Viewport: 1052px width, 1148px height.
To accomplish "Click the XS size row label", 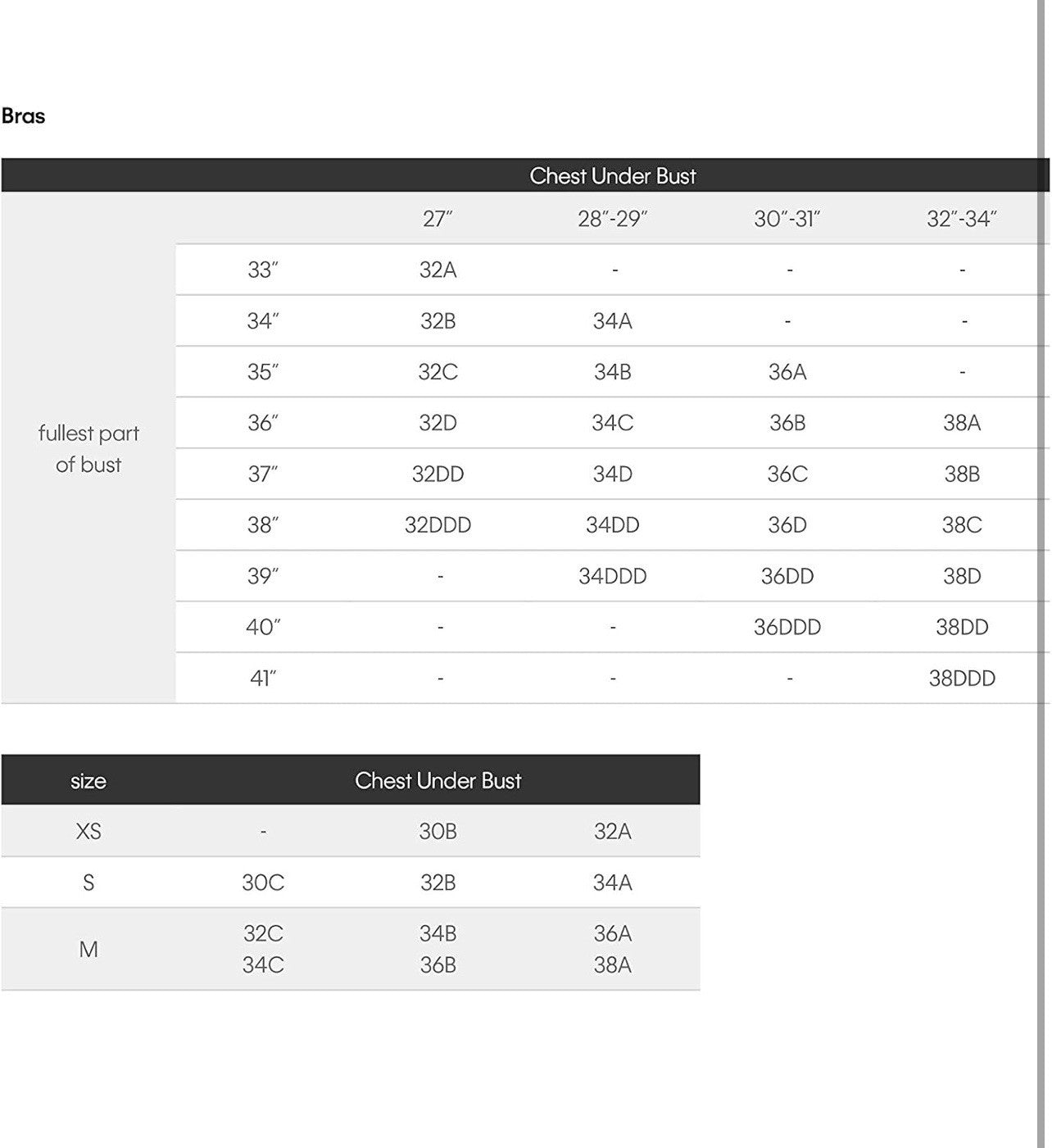I will tap(88, 831).
